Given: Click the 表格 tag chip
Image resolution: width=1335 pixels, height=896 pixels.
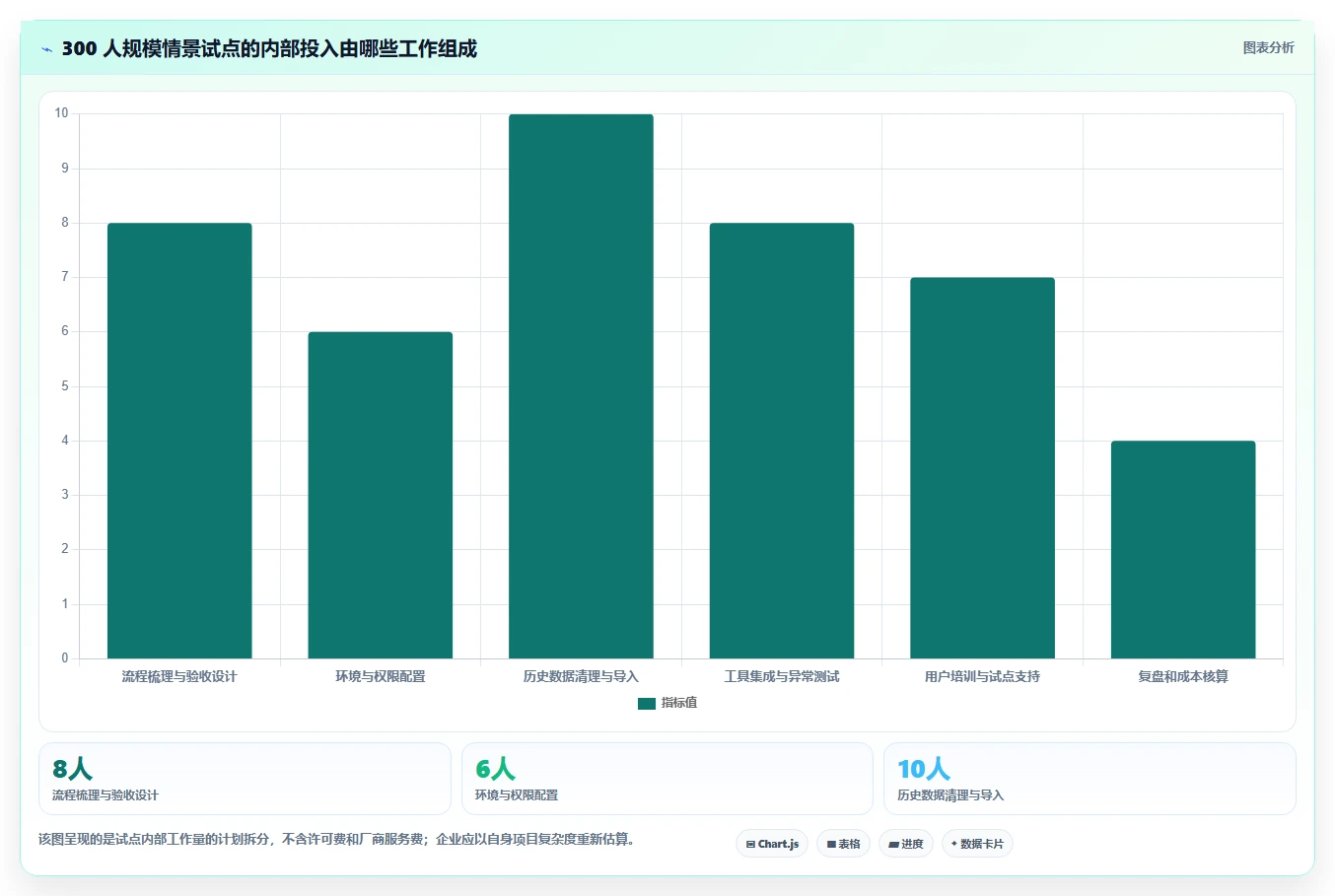Looking at the screenshot, I should click(843, 844).
